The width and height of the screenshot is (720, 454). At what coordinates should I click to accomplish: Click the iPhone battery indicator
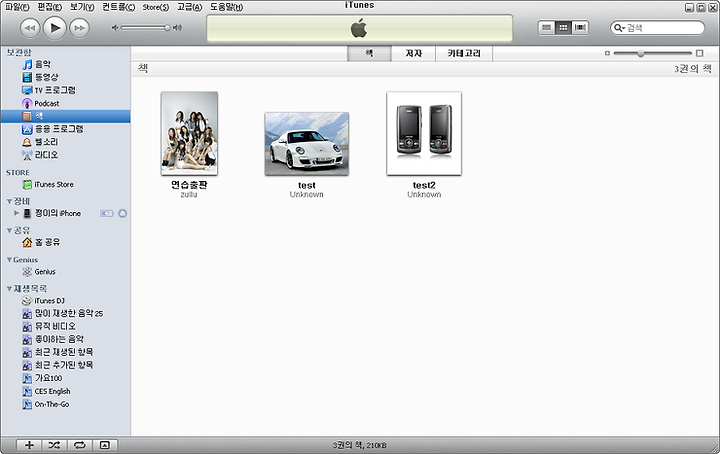[107, 213]
